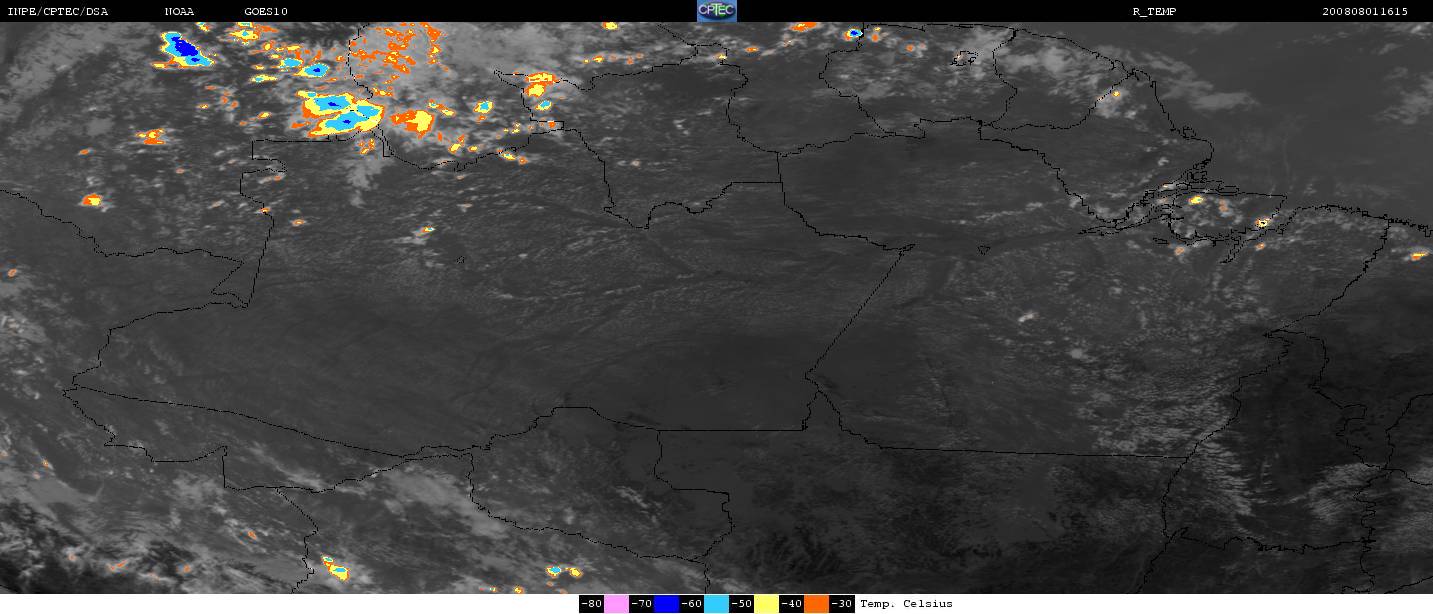
Task: Click the 200808011615 timestamp
Action: click(x=1365, y=11)
